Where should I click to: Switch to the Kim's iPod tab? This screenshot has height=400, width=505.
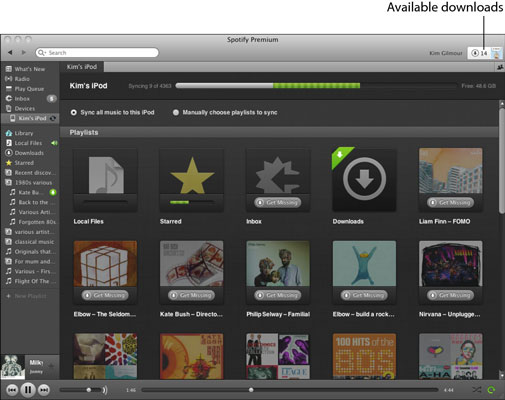coord(82,67)
